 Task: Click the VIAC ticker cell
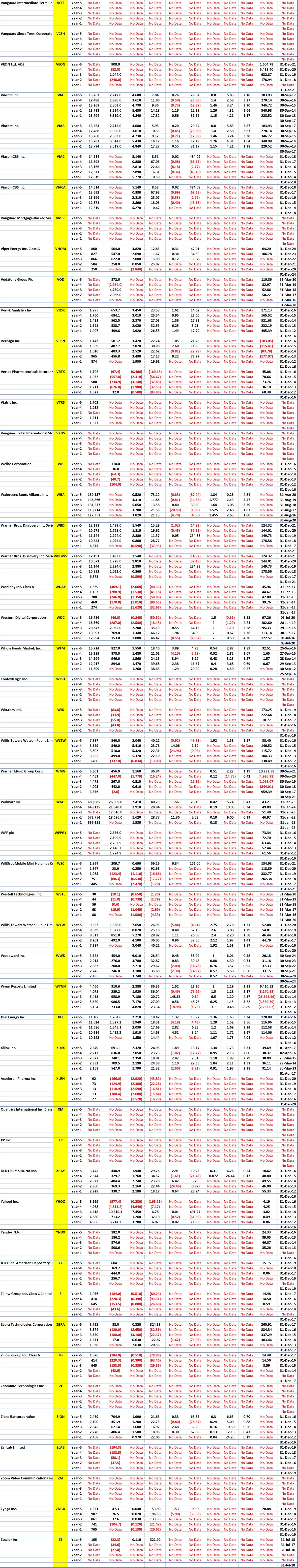61,157
